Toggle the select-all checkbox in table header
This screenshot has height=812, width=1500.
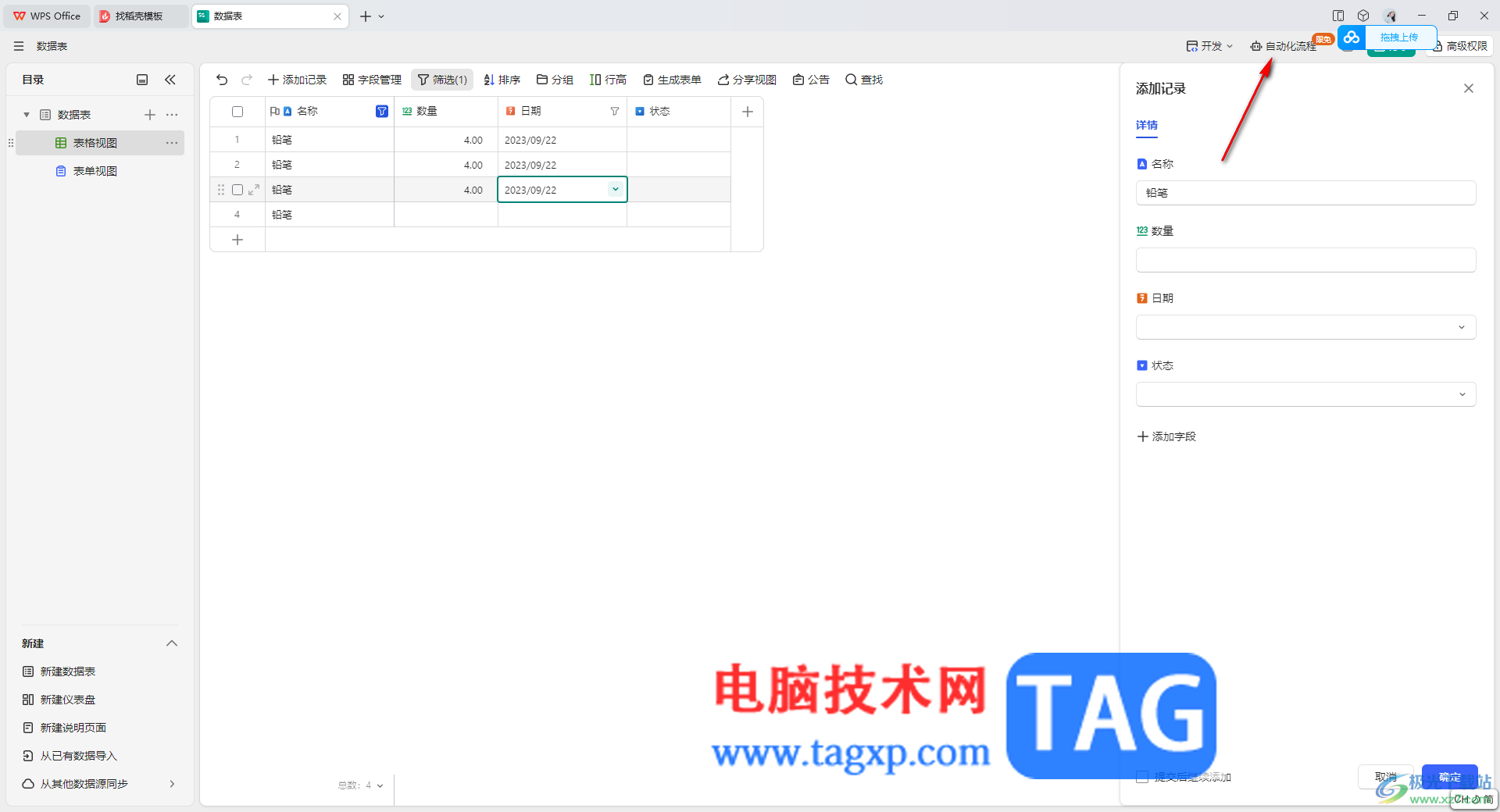point(237,112)
